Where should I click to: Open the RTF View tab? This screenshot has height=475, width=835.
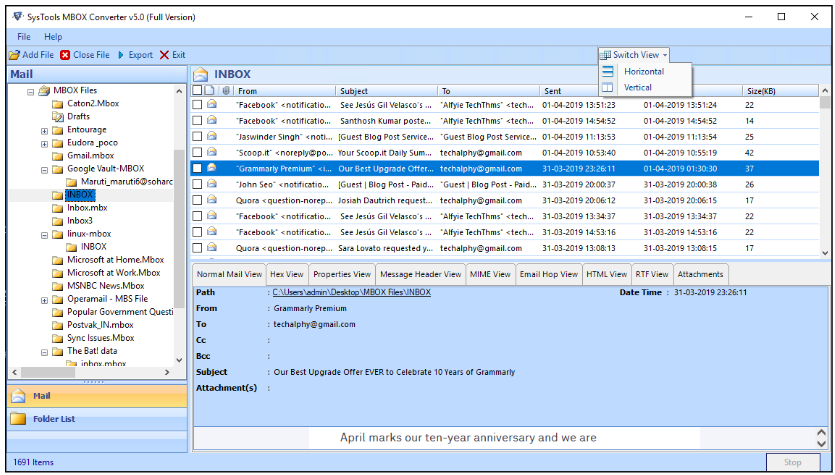coord(652,274)
